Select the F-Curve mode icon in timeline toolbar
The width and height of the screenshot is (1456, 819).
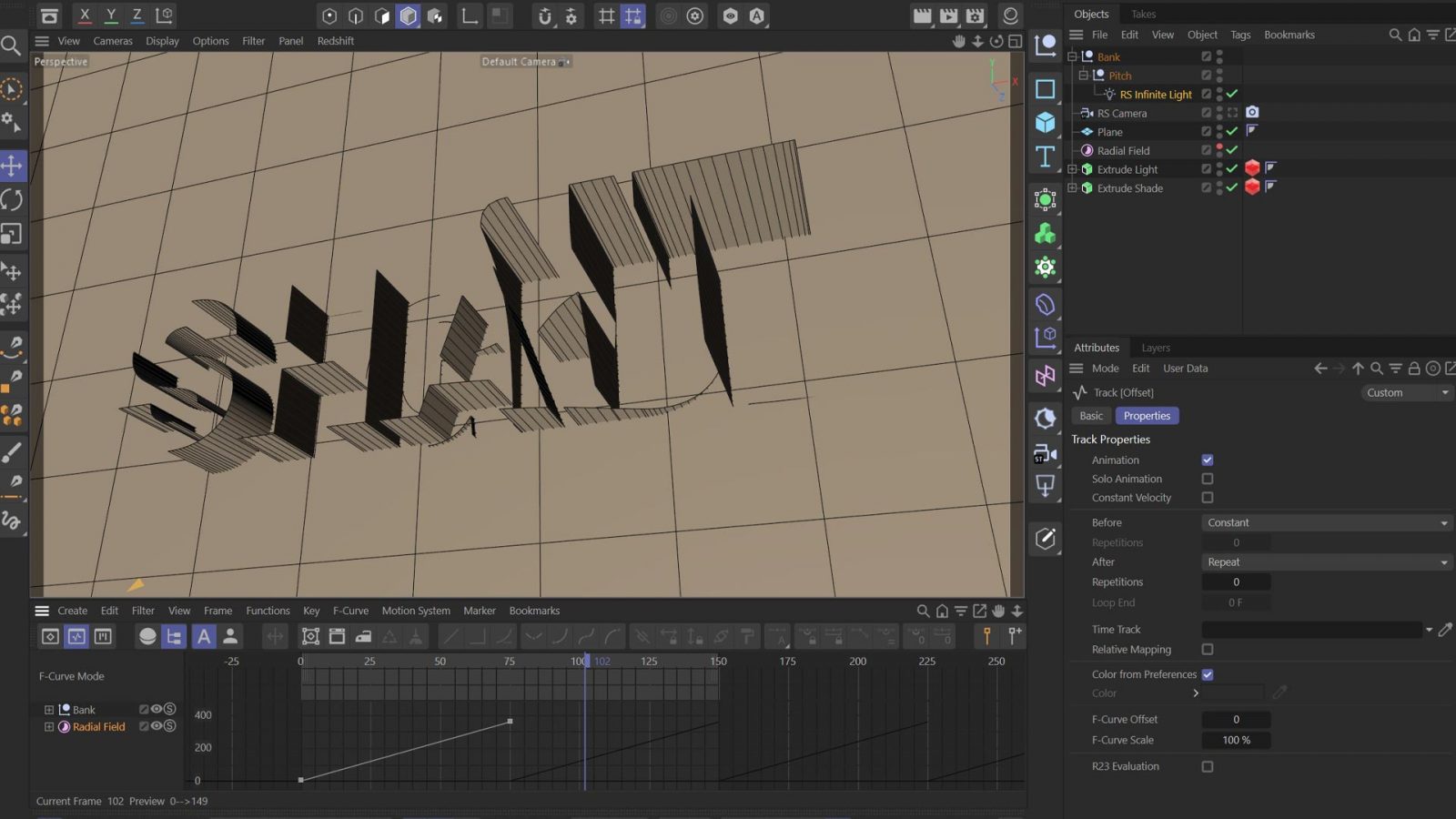point(77,636)
